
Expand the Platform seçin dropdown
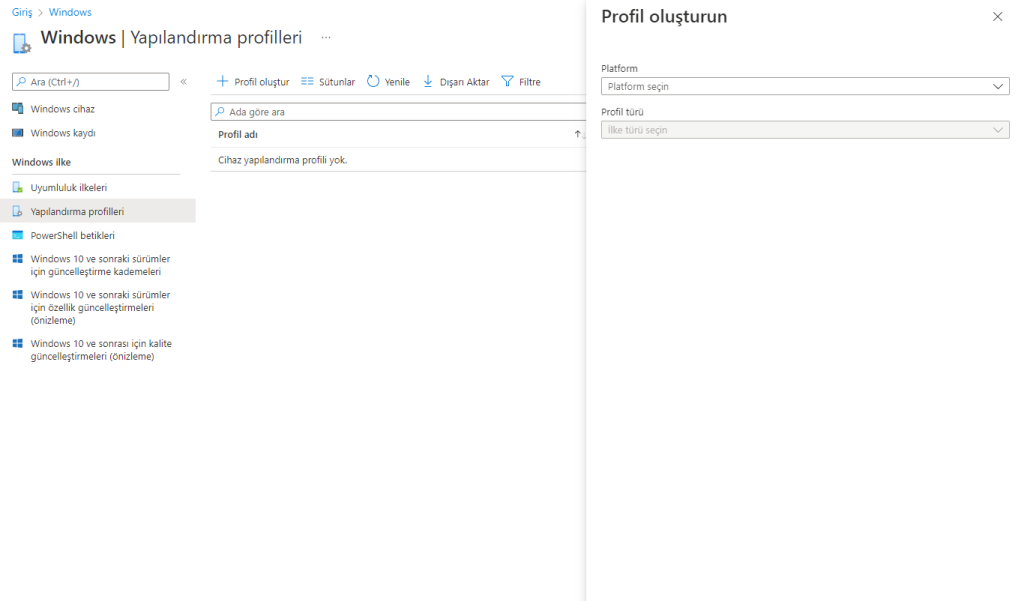(x=804, y=87)
